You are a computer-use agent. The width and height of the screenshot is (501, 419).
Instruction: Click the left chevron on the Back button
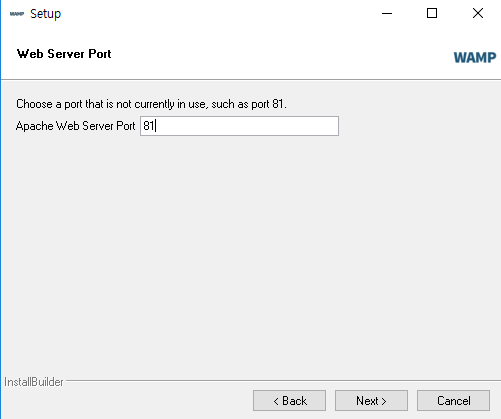tap(276, 401)
